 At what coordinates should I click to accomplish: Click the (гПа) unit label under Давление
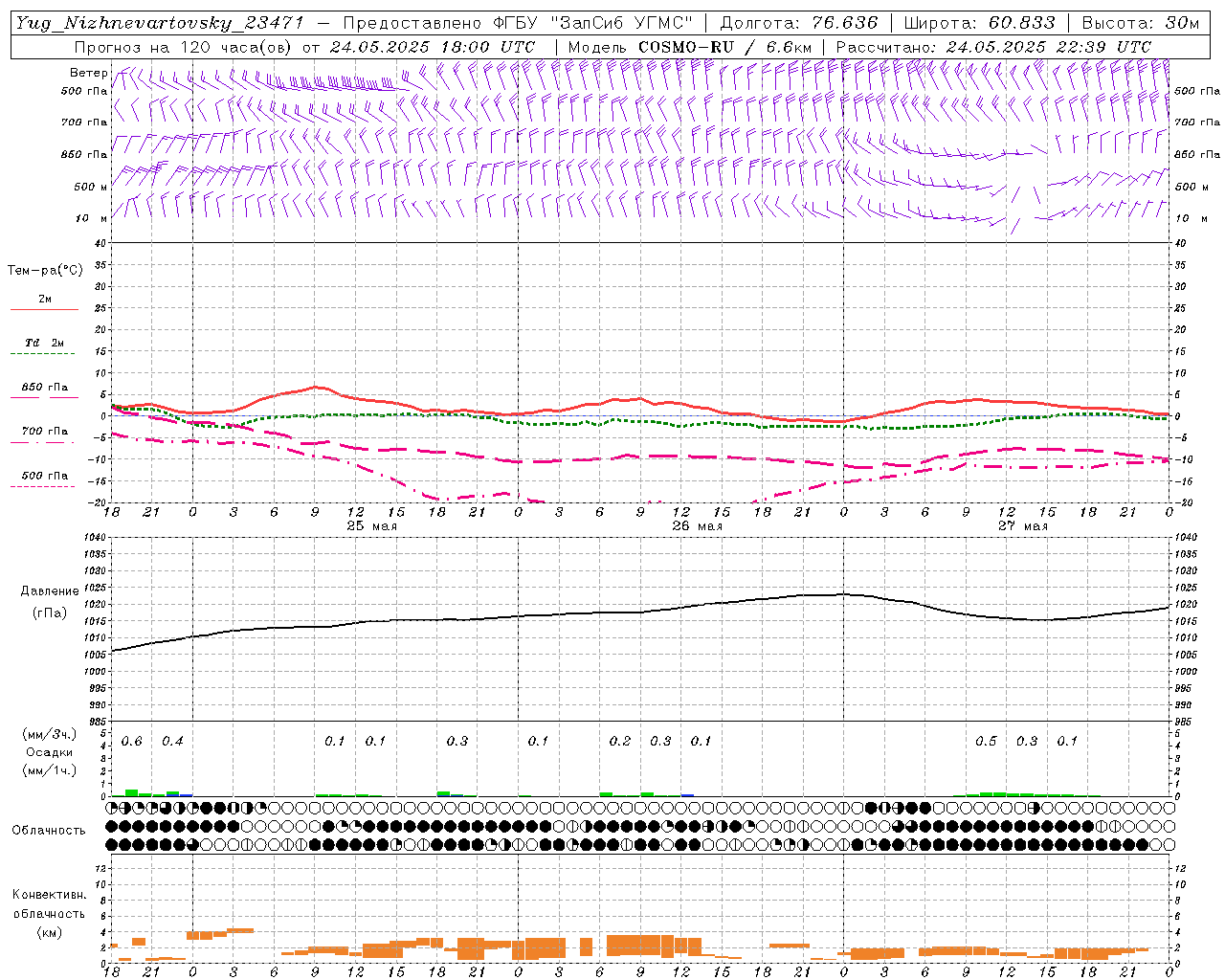(x=51, y=612)
